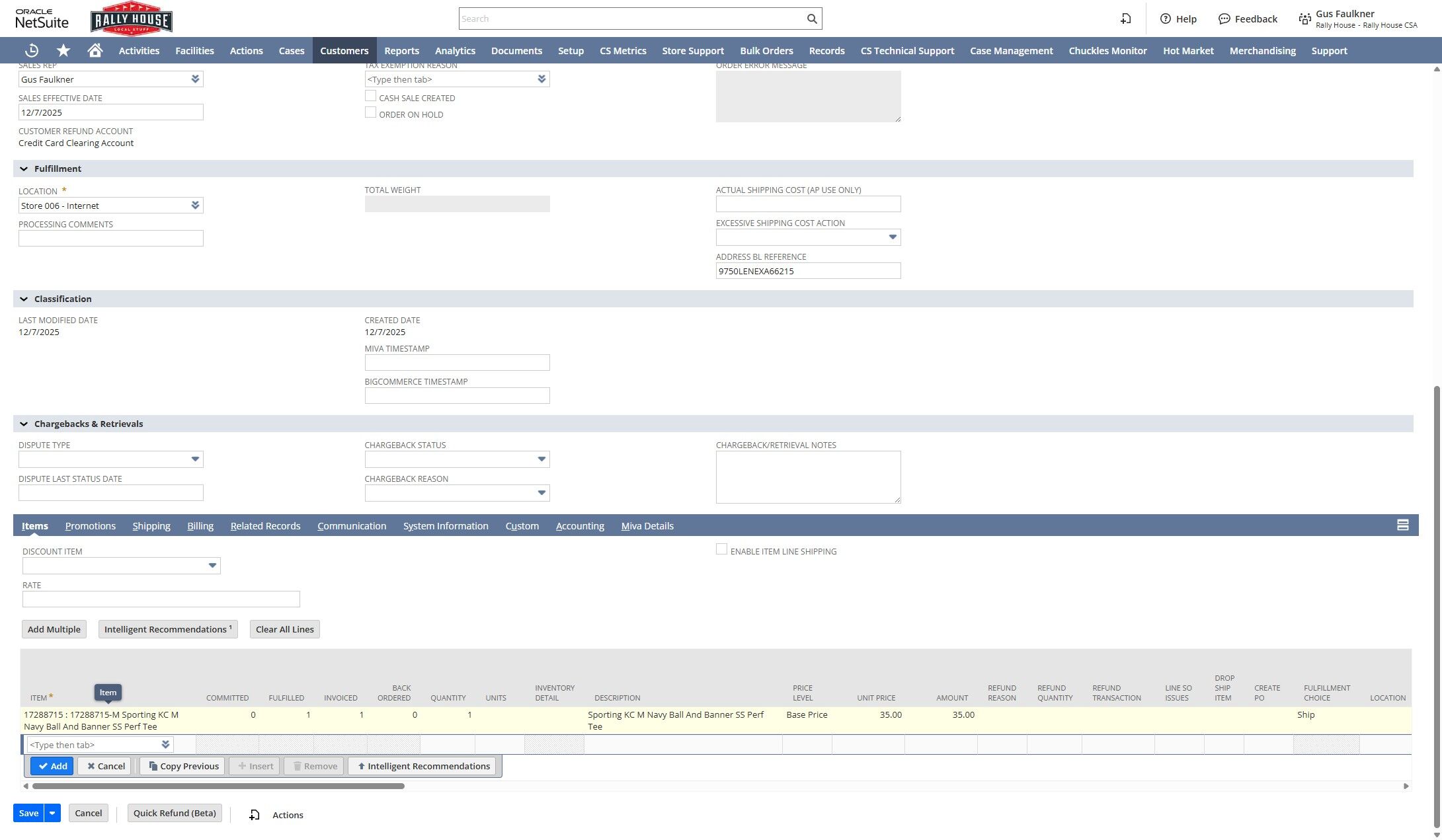Click the Sales Effective Date field
Screen dimensions: 1442x840
coord(111,112)
